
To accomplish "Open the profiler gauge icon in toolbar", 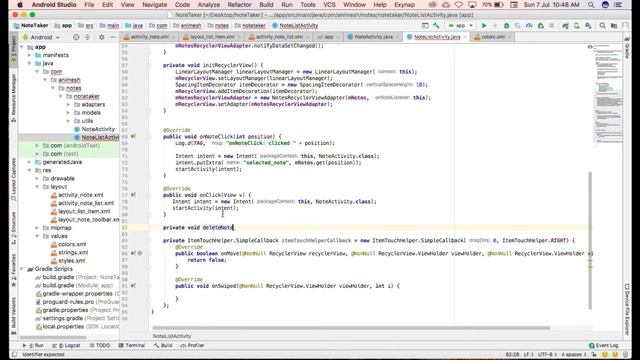I will pyautogui.click(x=529, y=25).
